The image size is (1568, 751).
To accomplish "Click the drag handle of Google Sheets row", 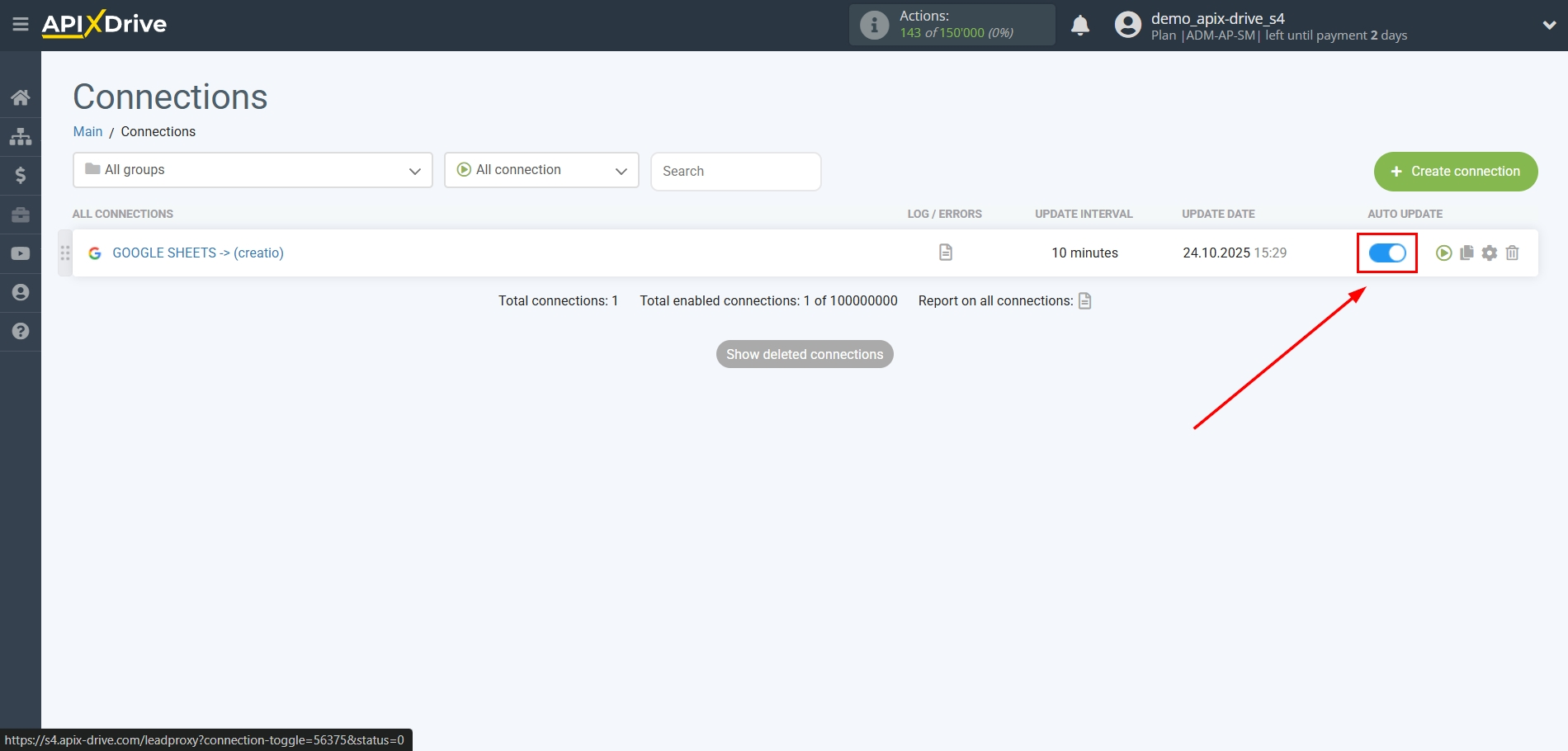I will (65, 253).
